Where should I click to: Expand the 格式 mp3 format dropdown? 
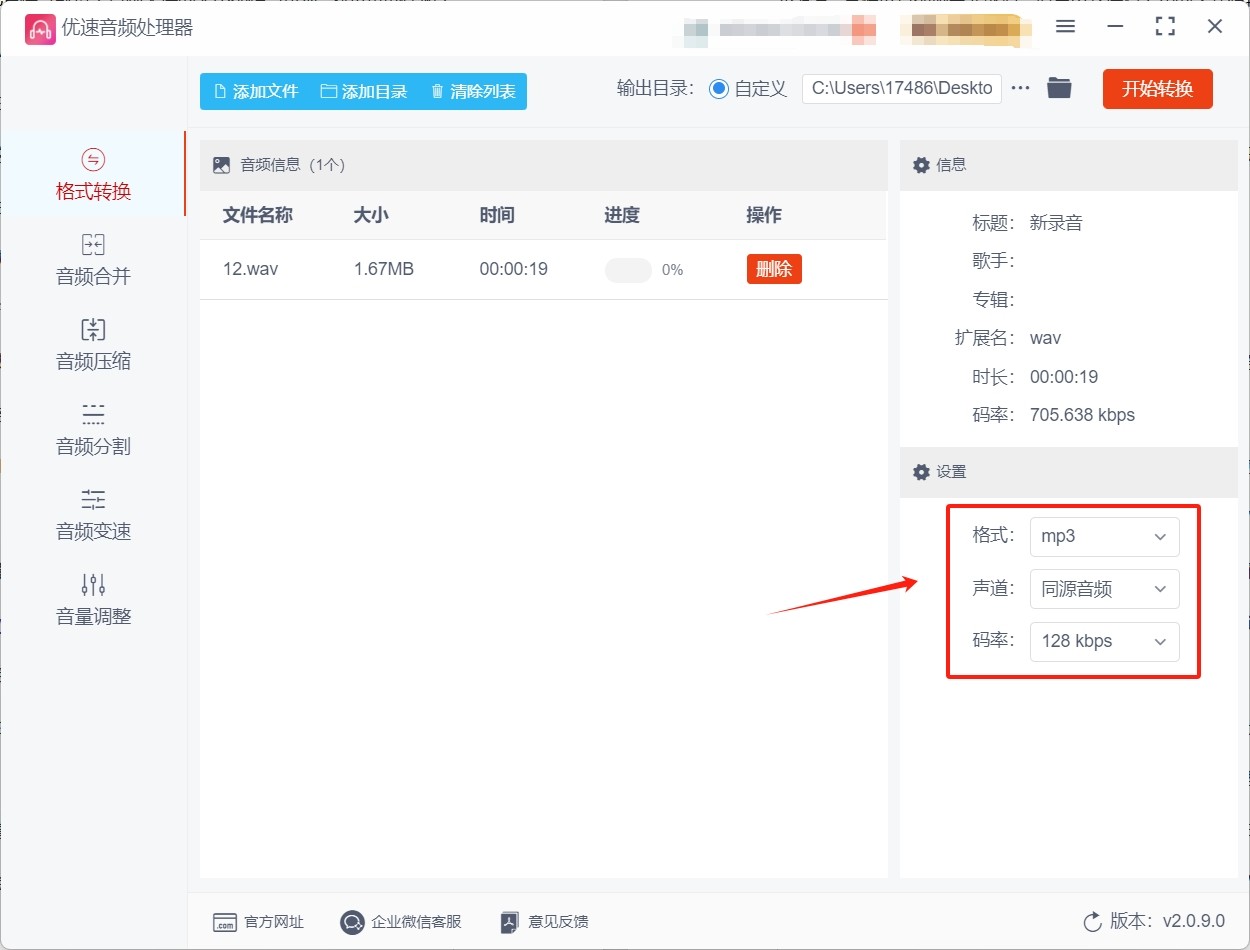point(1104,536)
